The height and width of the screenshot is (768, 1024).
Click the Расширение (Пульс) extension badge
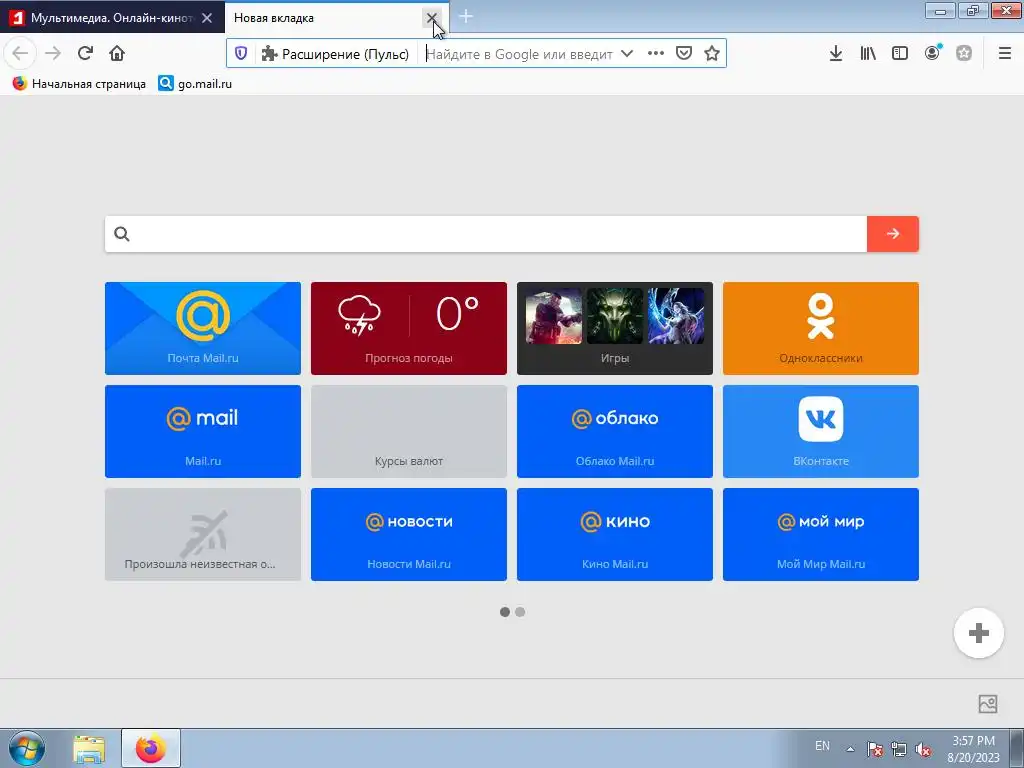[x=335, y=54]
